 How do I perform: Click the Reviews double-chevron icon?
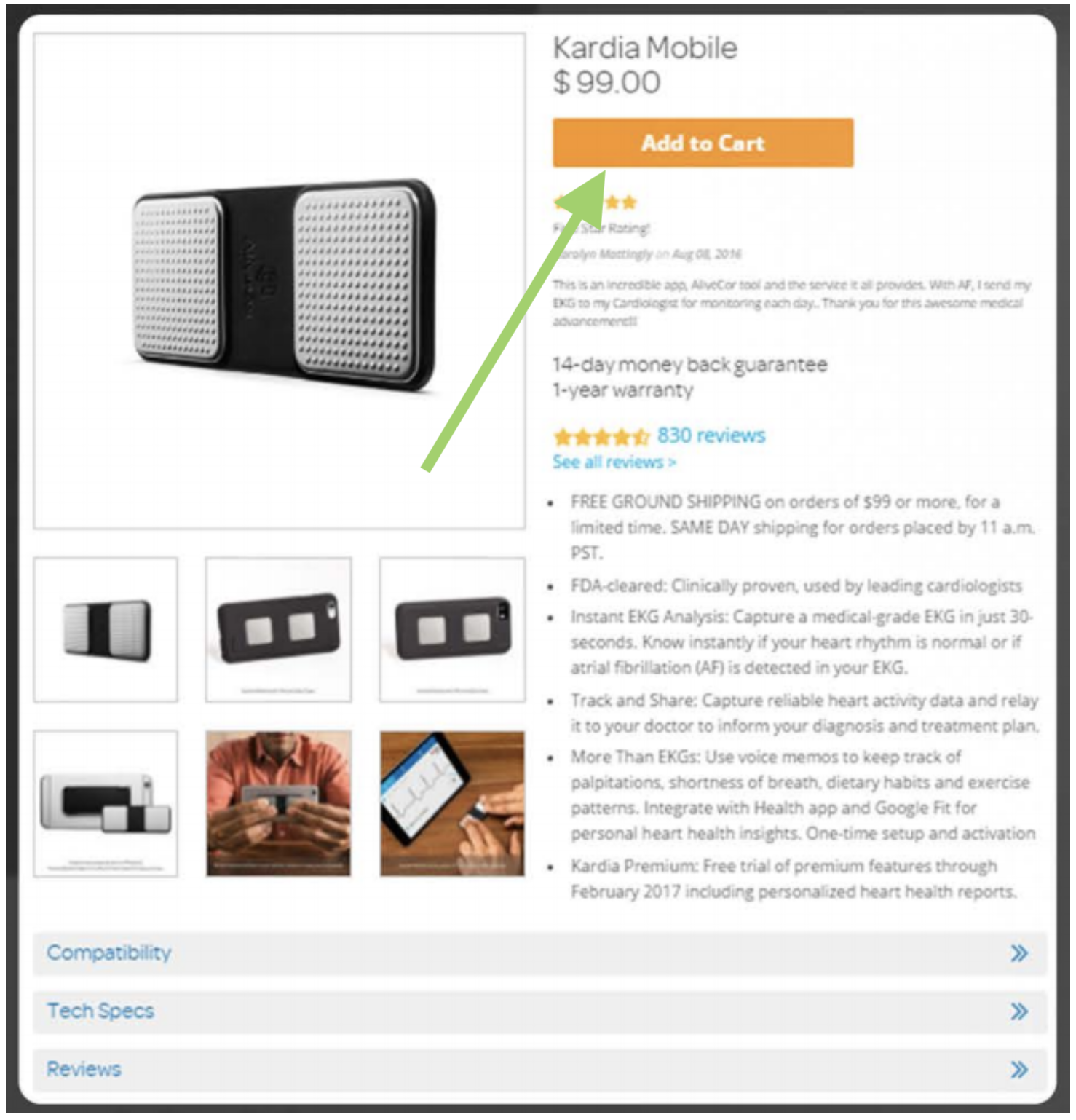click(1019, 1070)
